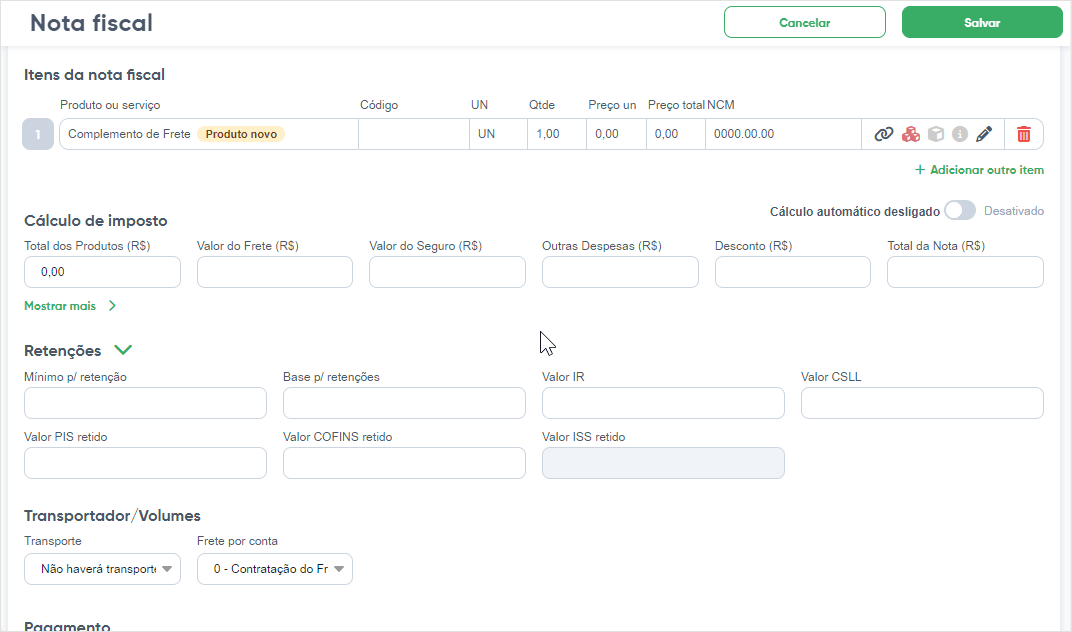Click the Salvar button
Screen dimensions: 1072x632
point(982,23)
